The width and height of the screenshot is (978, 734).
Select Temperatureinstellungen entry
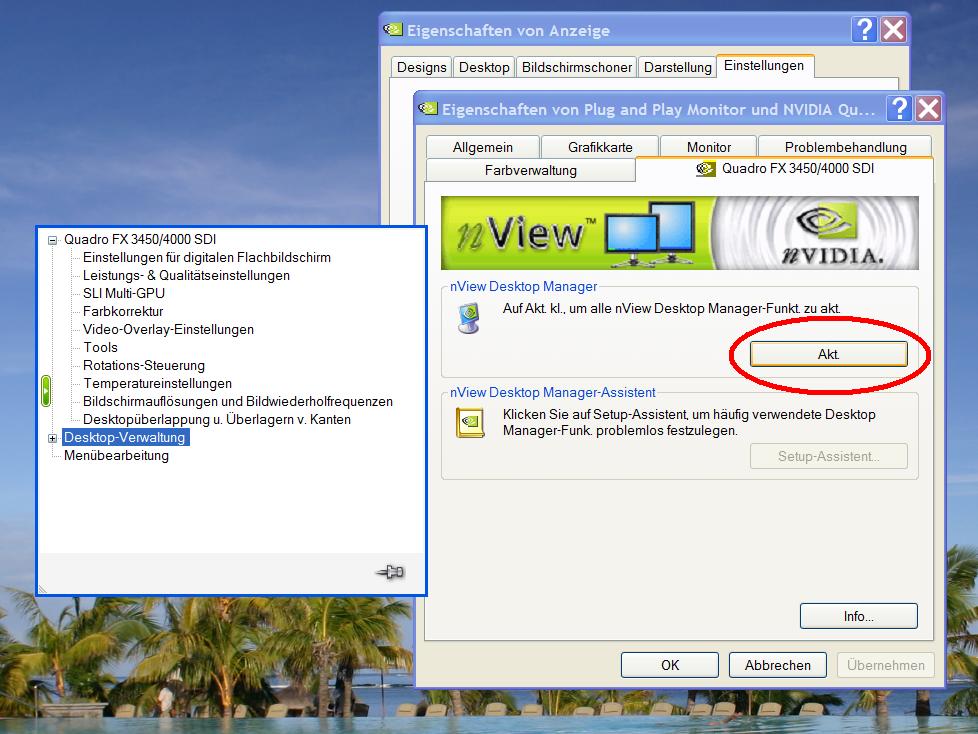[158, 384]
